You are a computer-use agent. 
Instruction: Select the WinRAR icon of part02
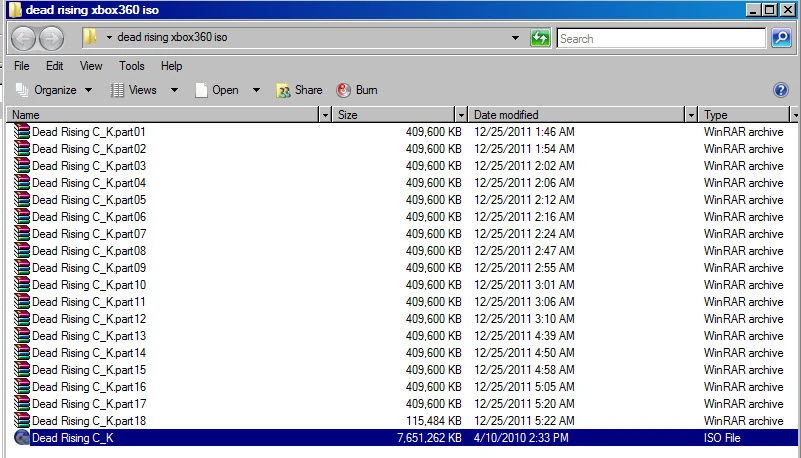point(21,149)
